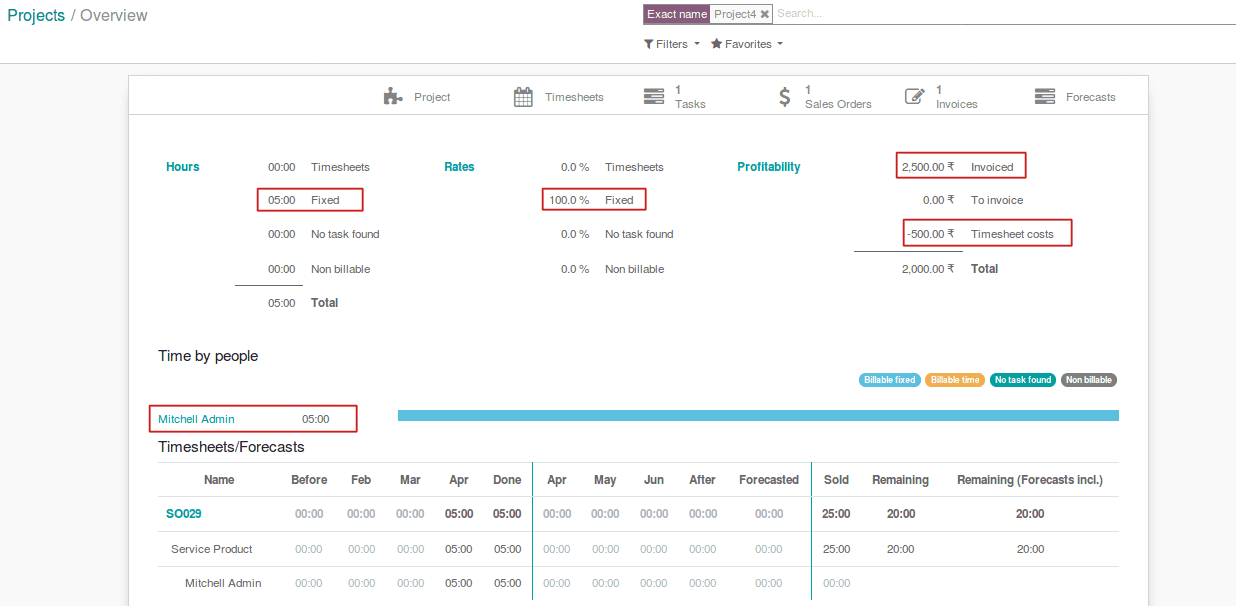This screenshot has height=606, width=1236.
Task: Click the Timesheets/Forecasts heading
Action: [x=231, y=447]
